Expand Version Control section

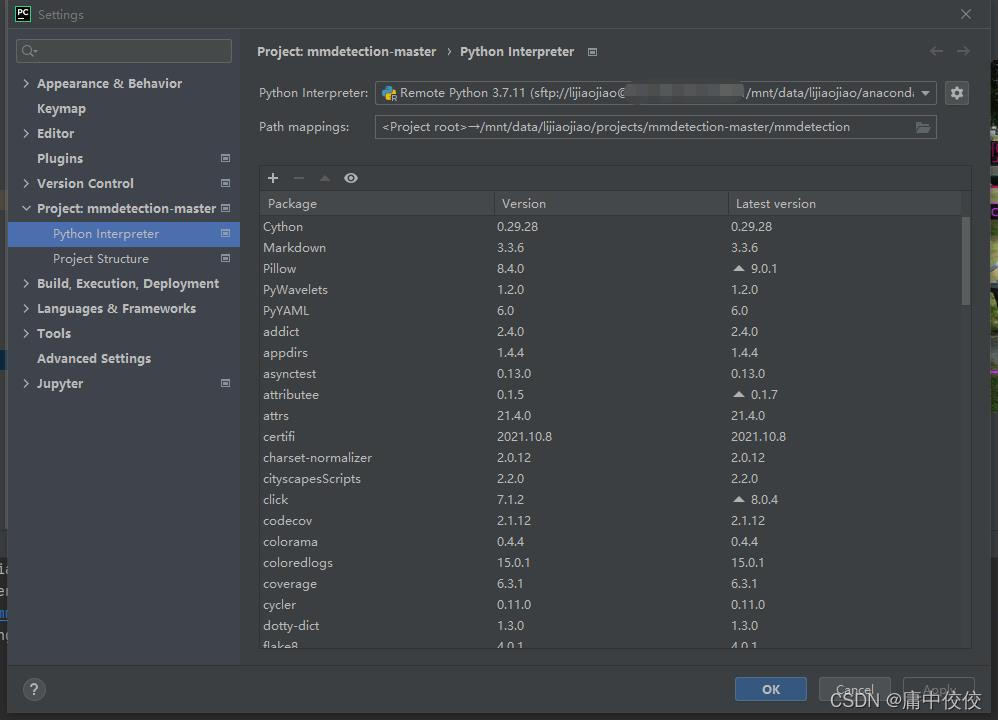point(26,183)
